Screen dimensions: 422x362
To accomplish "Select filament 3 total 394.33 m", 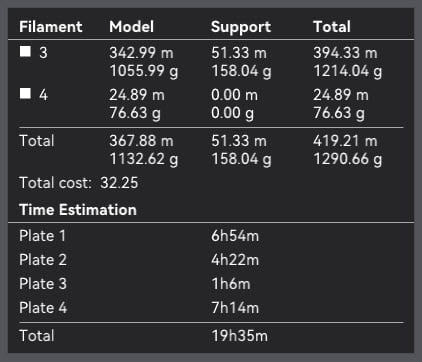I will (x=345, y=53).
